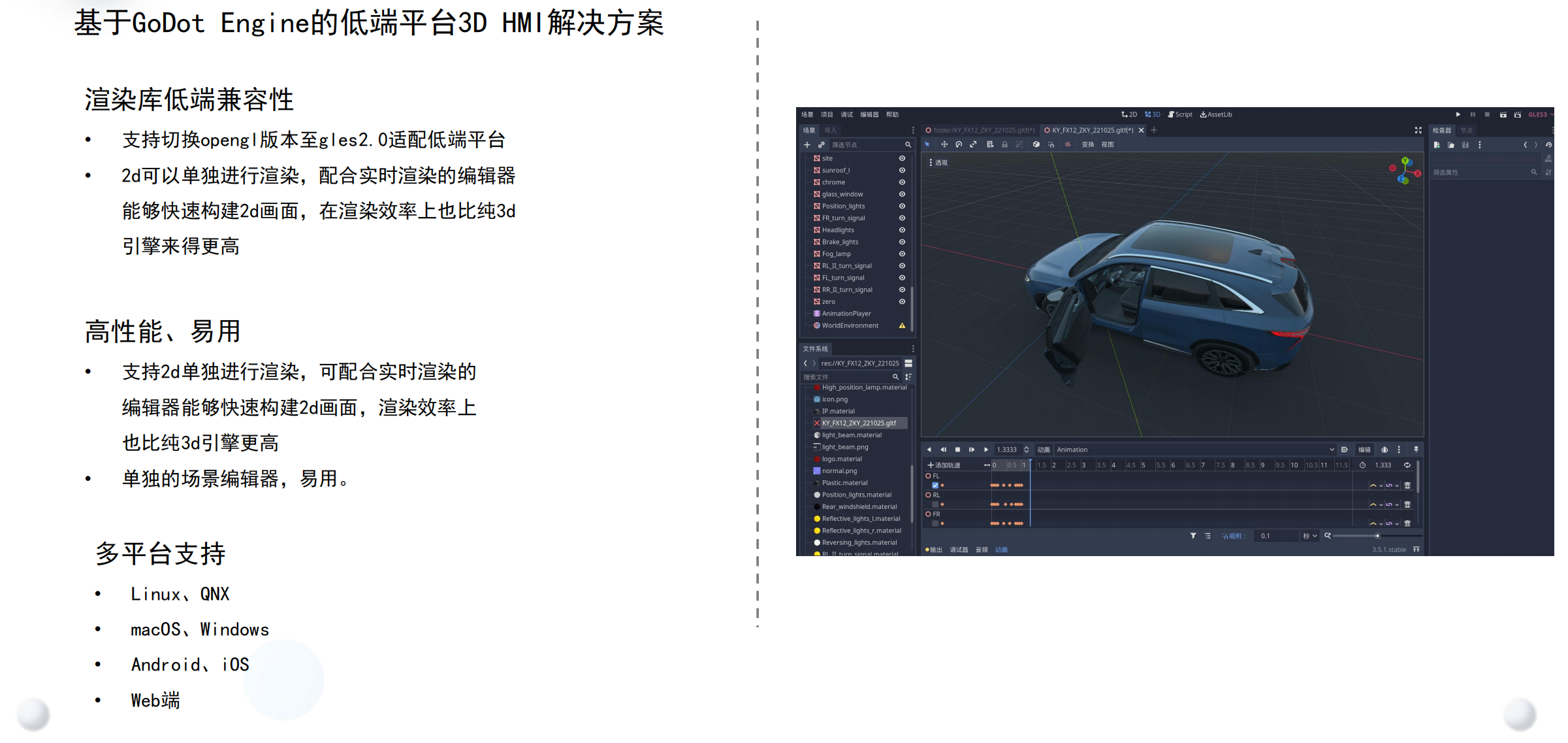Adjust the animation timeline zoom slider
The height and width of the screenshot is (743, 1568).
click(1377, 536)
